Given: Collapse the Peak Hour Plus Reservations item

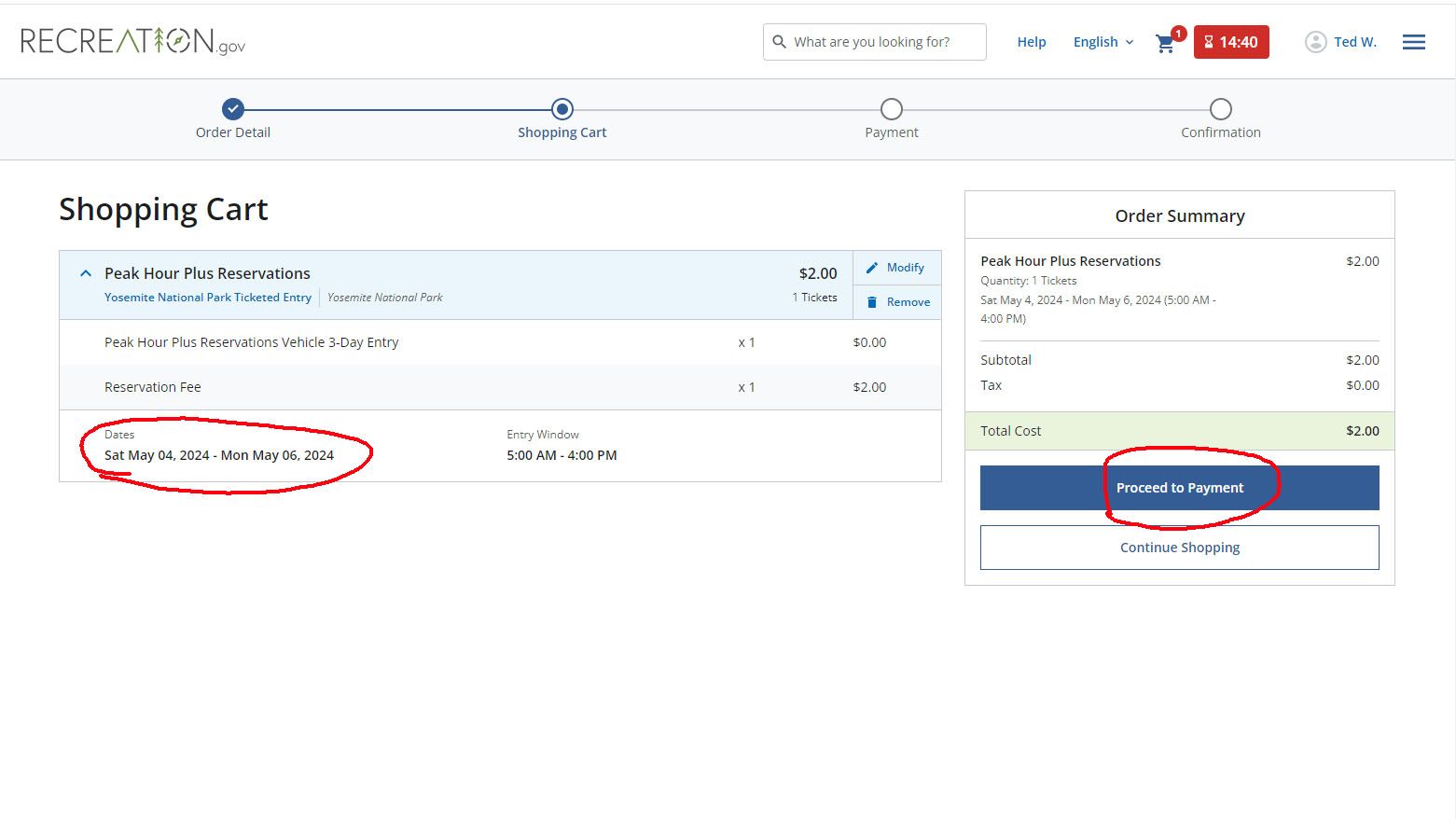Looking at the screenshot, I should tap(86, 273).
